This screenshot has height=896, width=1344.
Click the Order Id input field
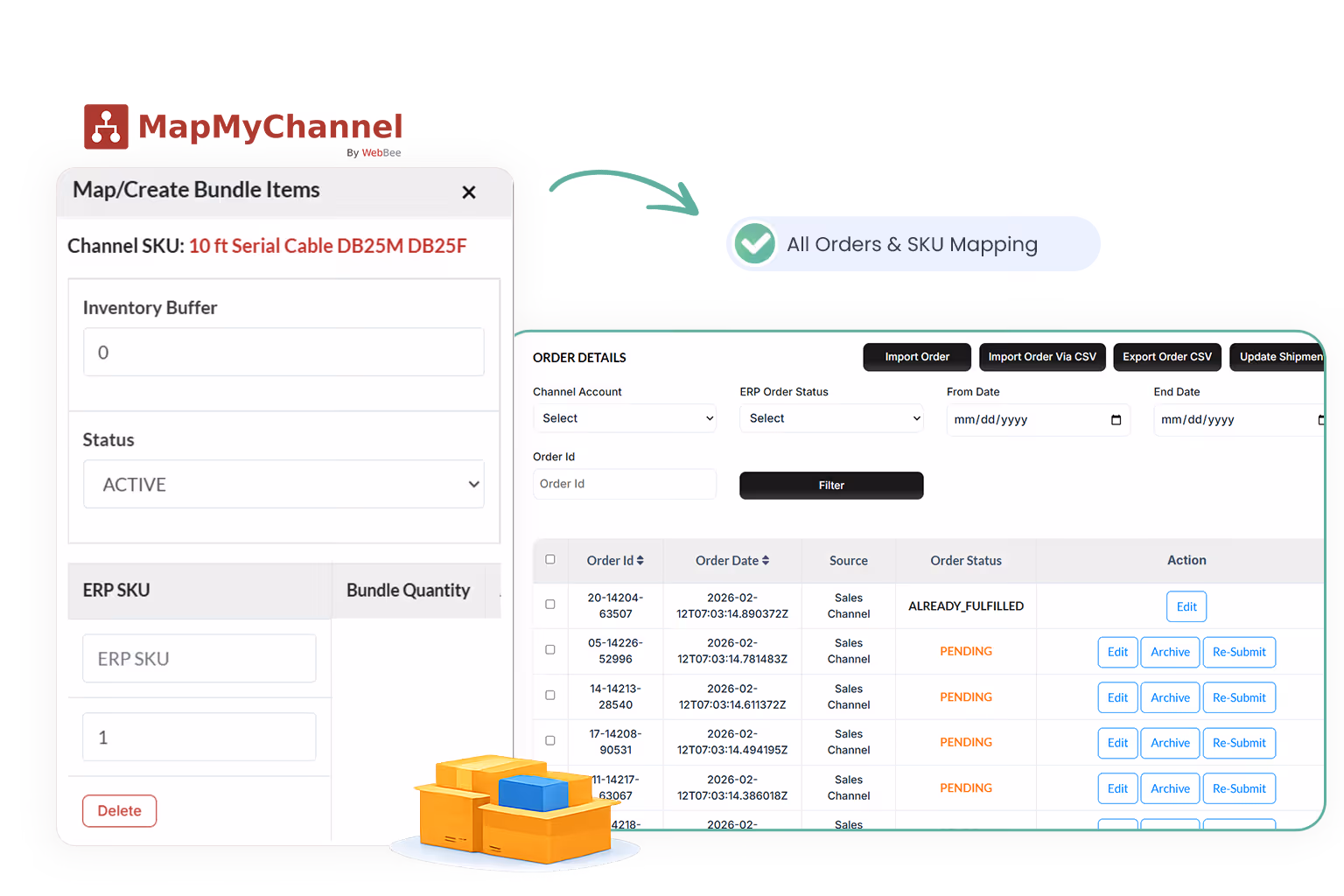coord(624,484)
